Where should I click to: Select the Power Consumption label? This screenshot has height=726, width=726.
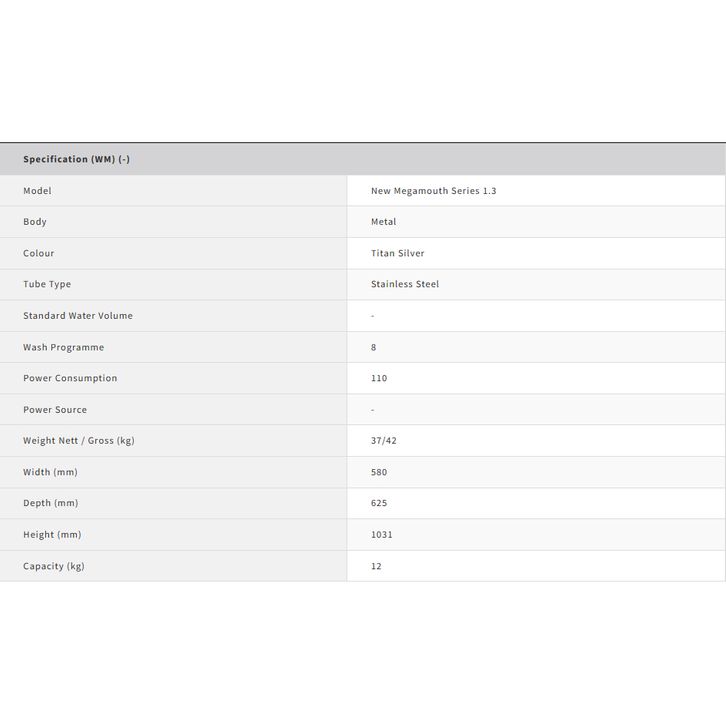(x=70, y=379)
